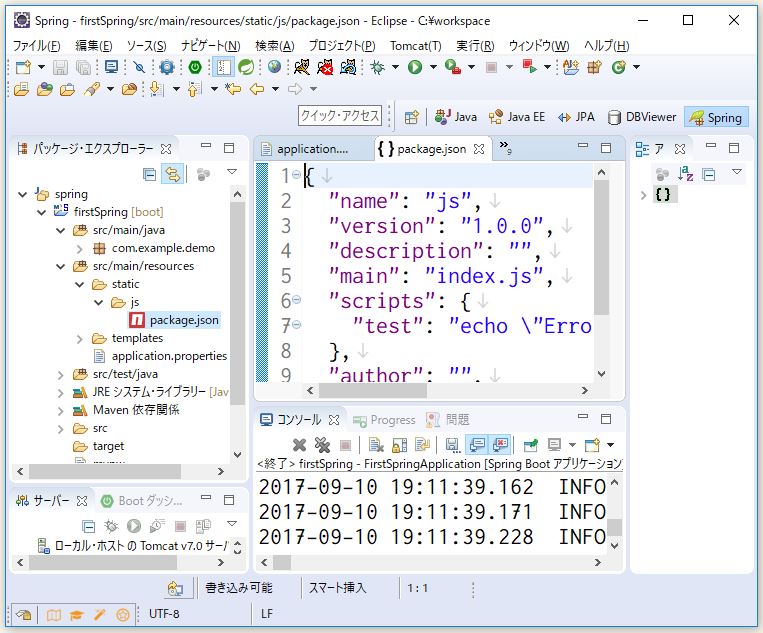Click Remove All Terminated Launches icon

tap(322, 444)
